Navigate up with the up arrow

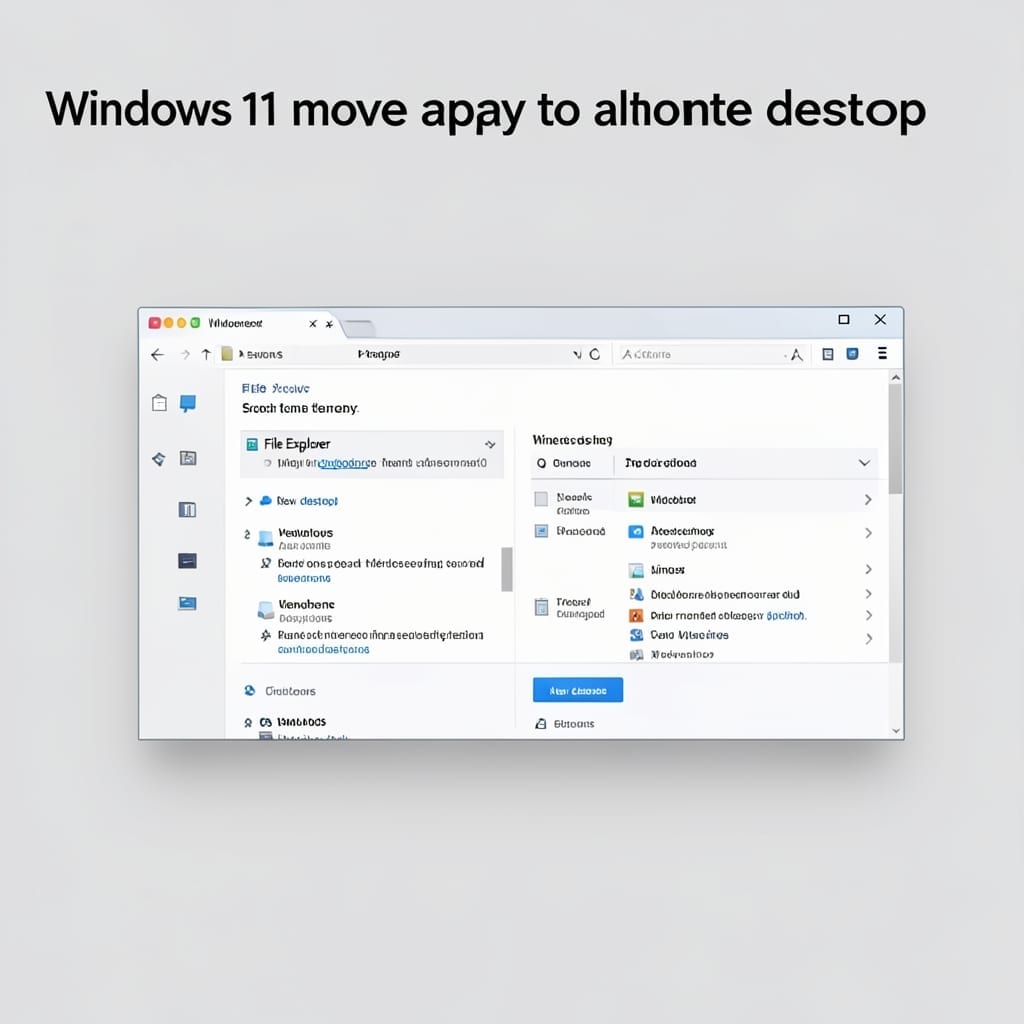[x=206, y=355]
